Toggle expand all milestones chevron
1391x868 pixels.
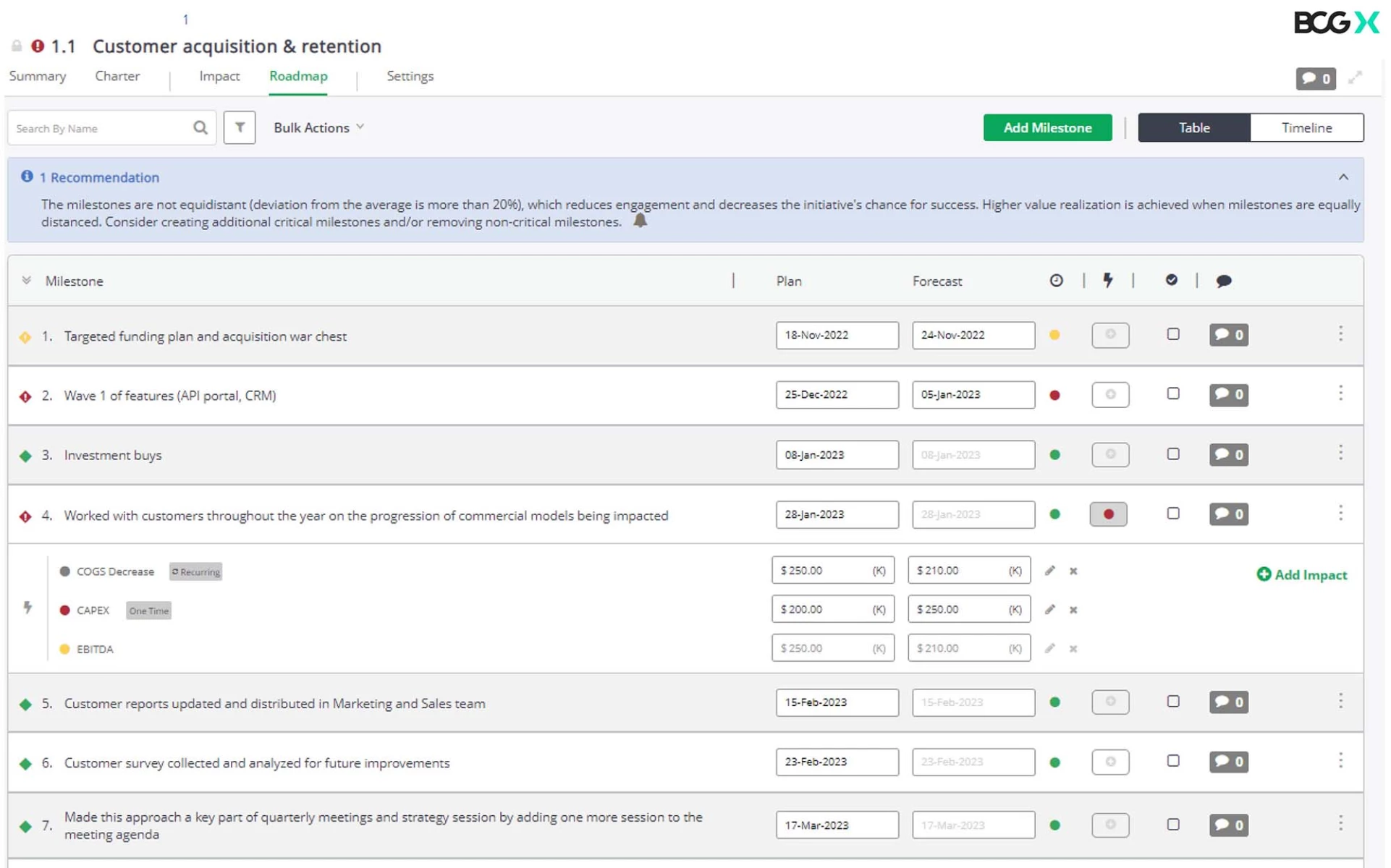click(x=26, y=280)
